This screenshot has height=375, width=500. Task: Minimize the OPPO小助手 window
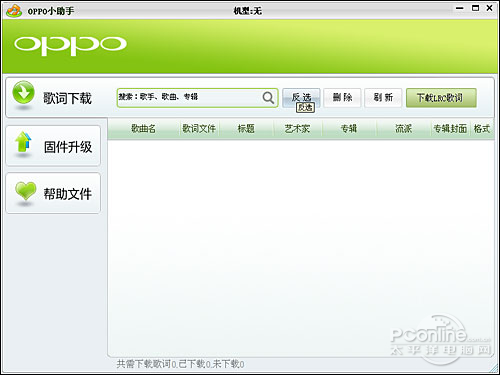click(x=460, y=8)
